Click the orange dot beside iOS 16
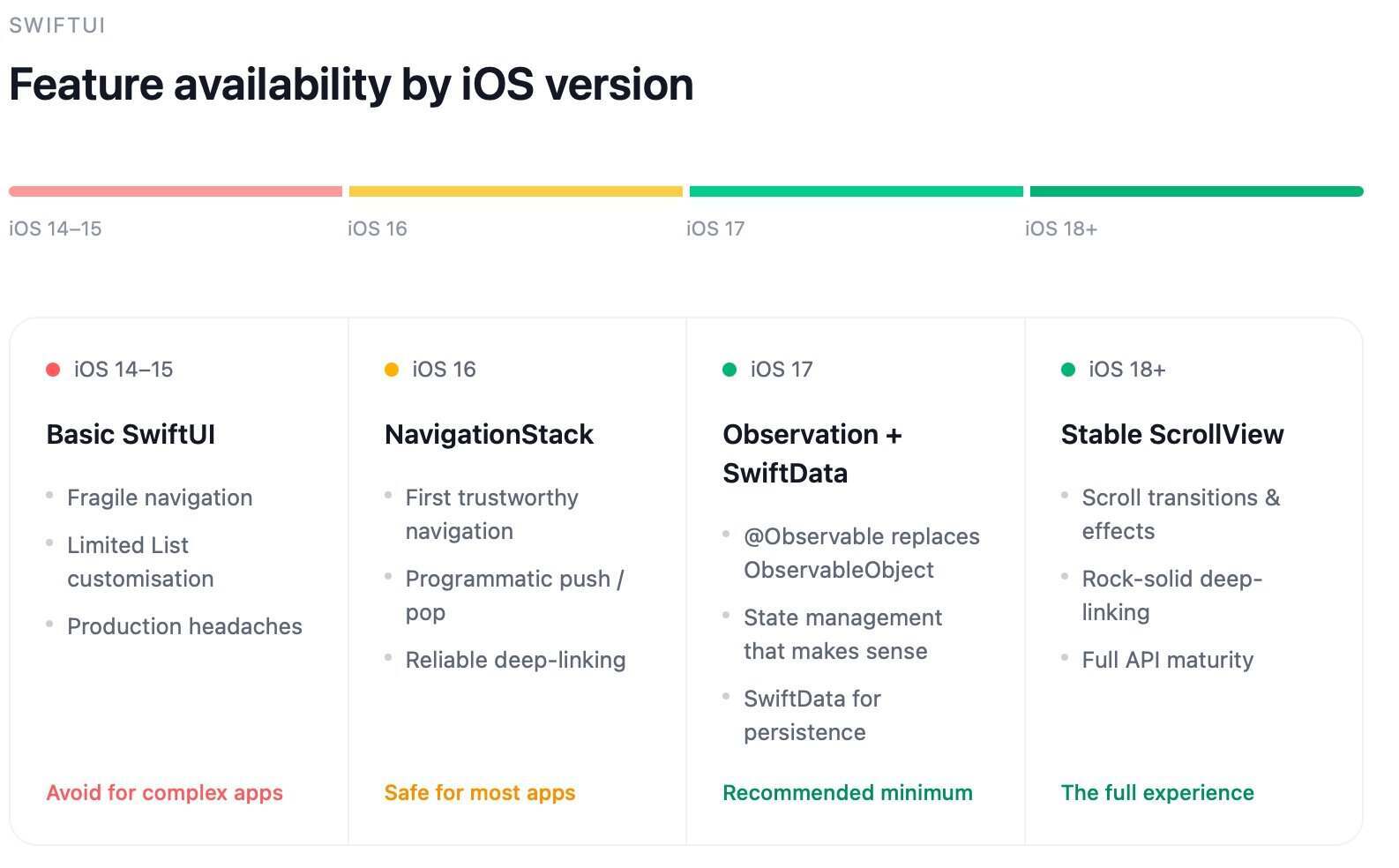The width and height of the screenshot is (1399, 868). (392, 370)
